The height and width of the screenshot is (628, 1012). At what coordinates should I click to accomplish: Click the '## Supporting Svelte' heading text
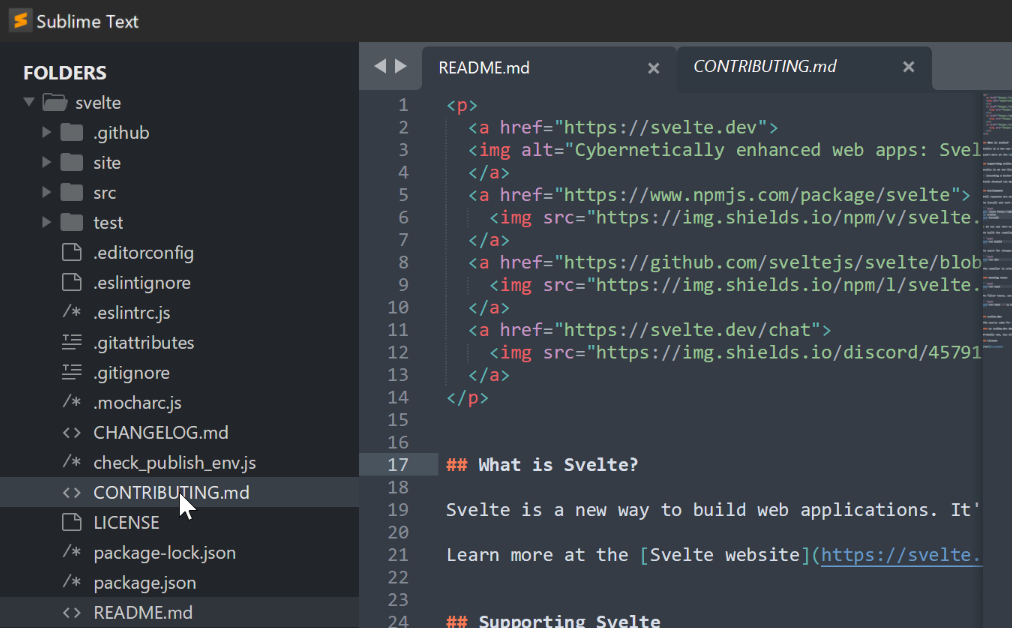[553, 621]
